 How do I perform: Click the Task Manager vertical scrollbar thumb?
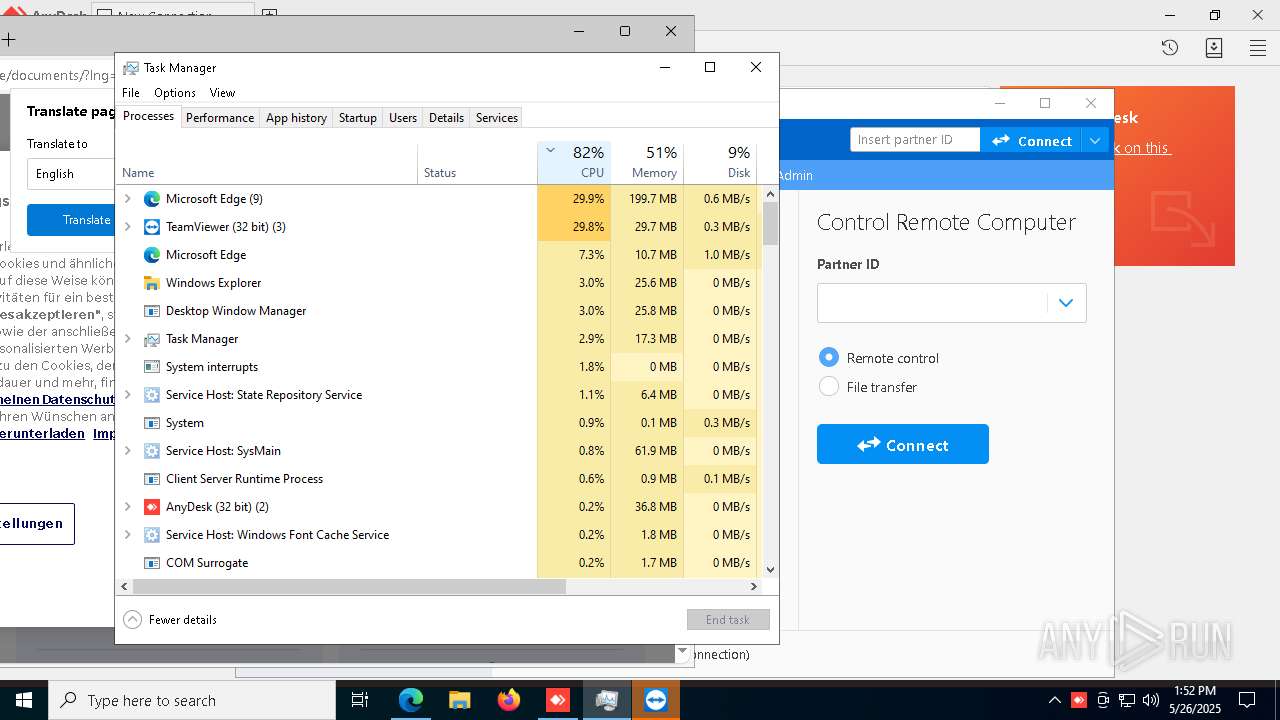770,224
